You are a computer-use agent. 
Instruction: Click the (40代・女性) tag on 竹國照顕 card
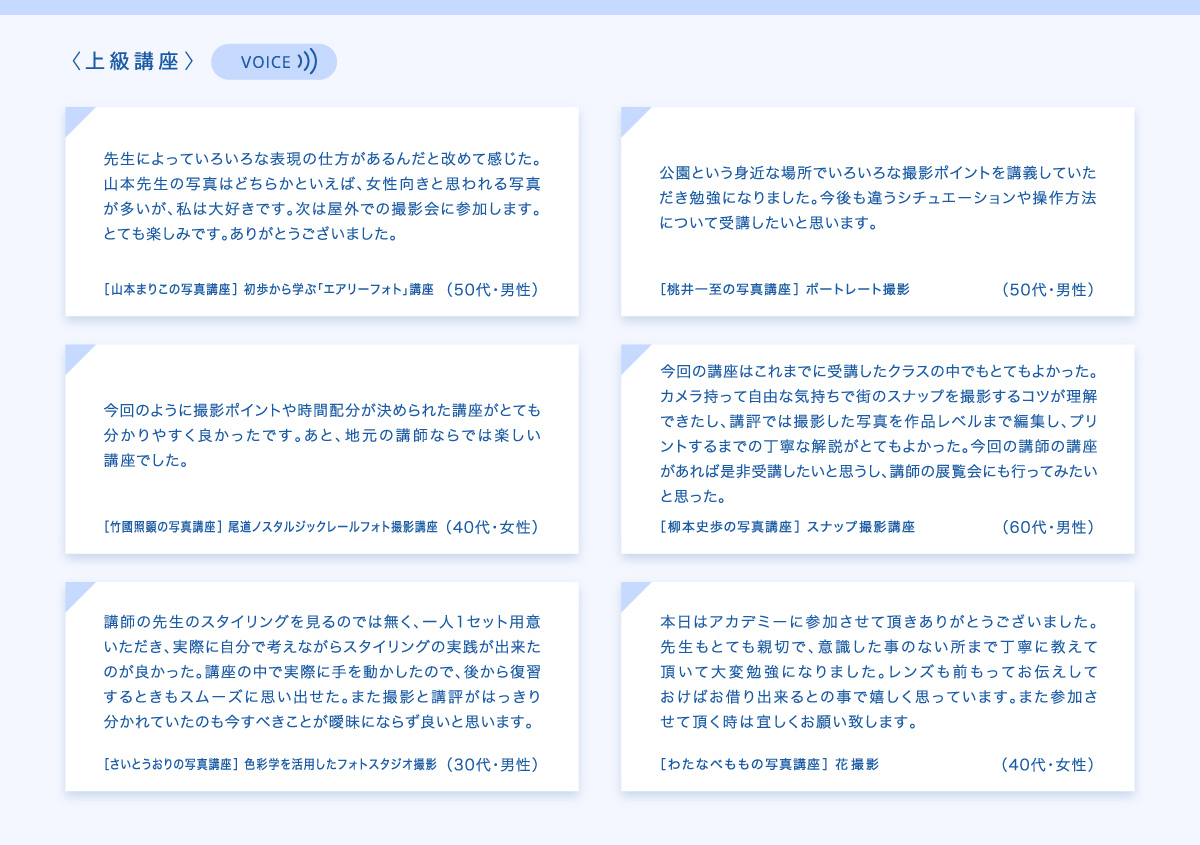[x=493, y=527]
